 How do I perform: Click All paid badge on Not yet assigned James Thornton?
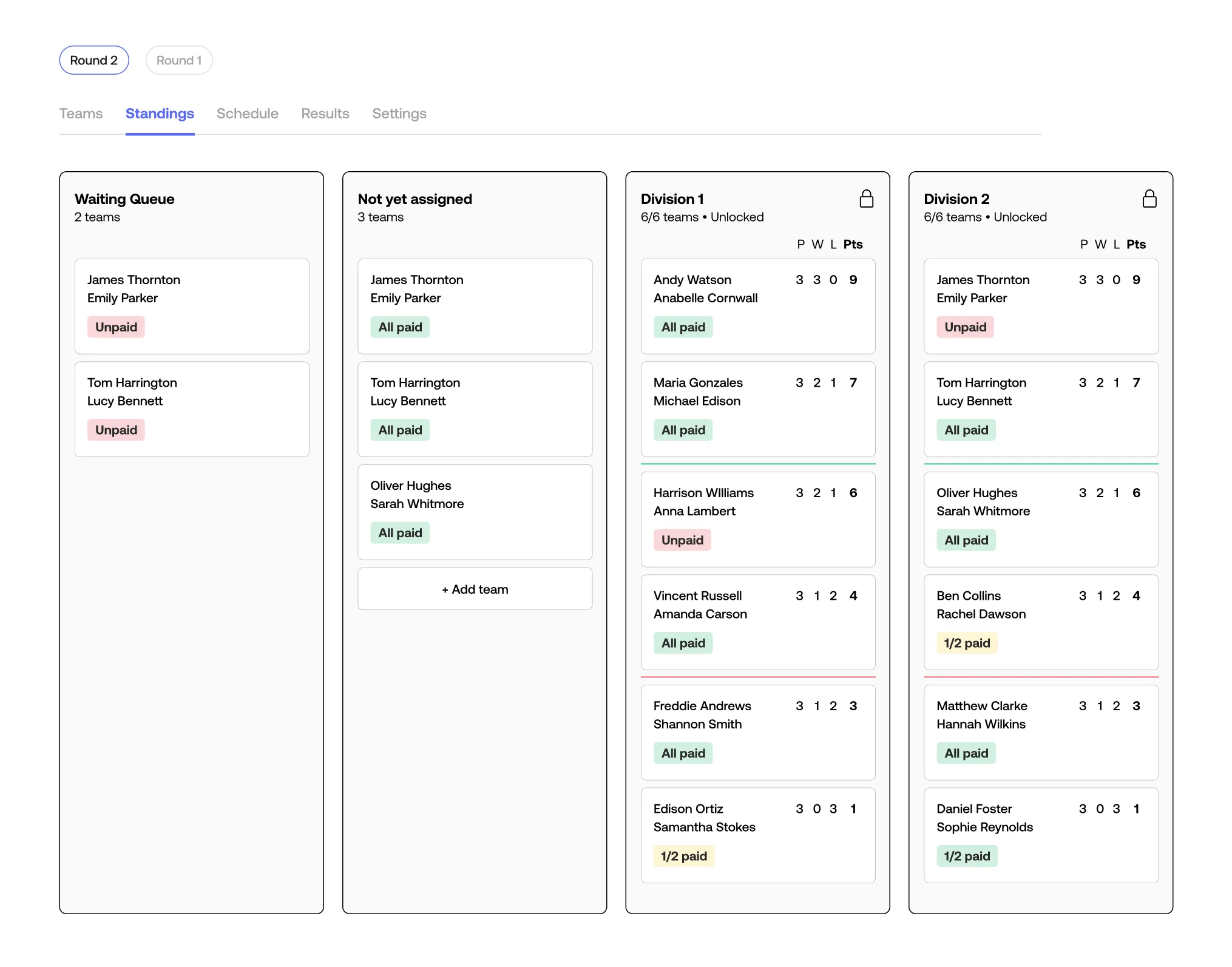click(400, 327)
